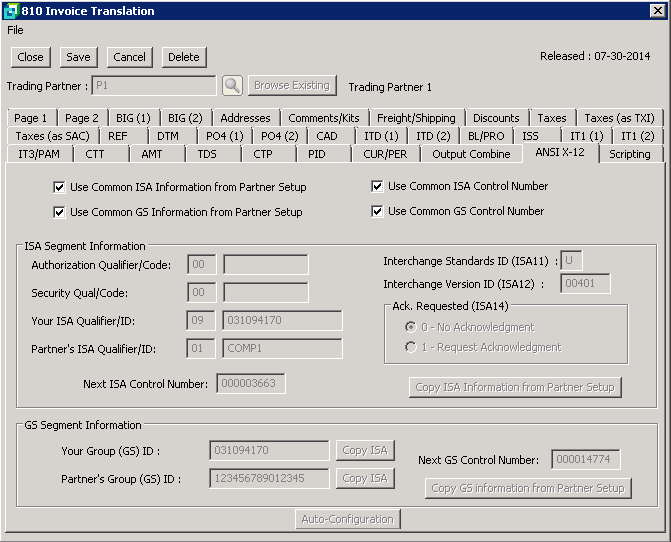Close the 810 Invoice Translation window

(x=657, y=11)
